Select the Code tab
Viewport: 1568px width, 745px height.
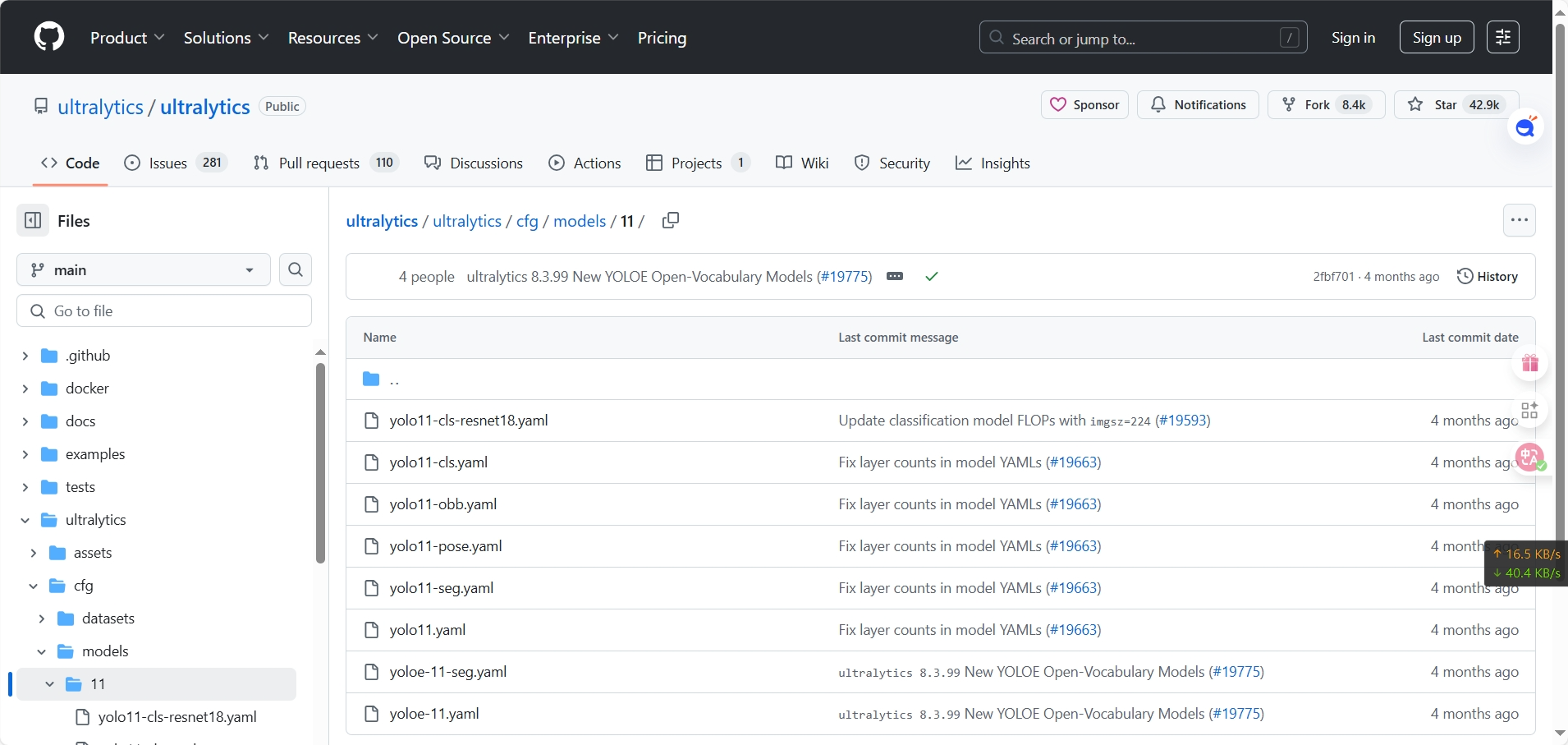(71, 163)
